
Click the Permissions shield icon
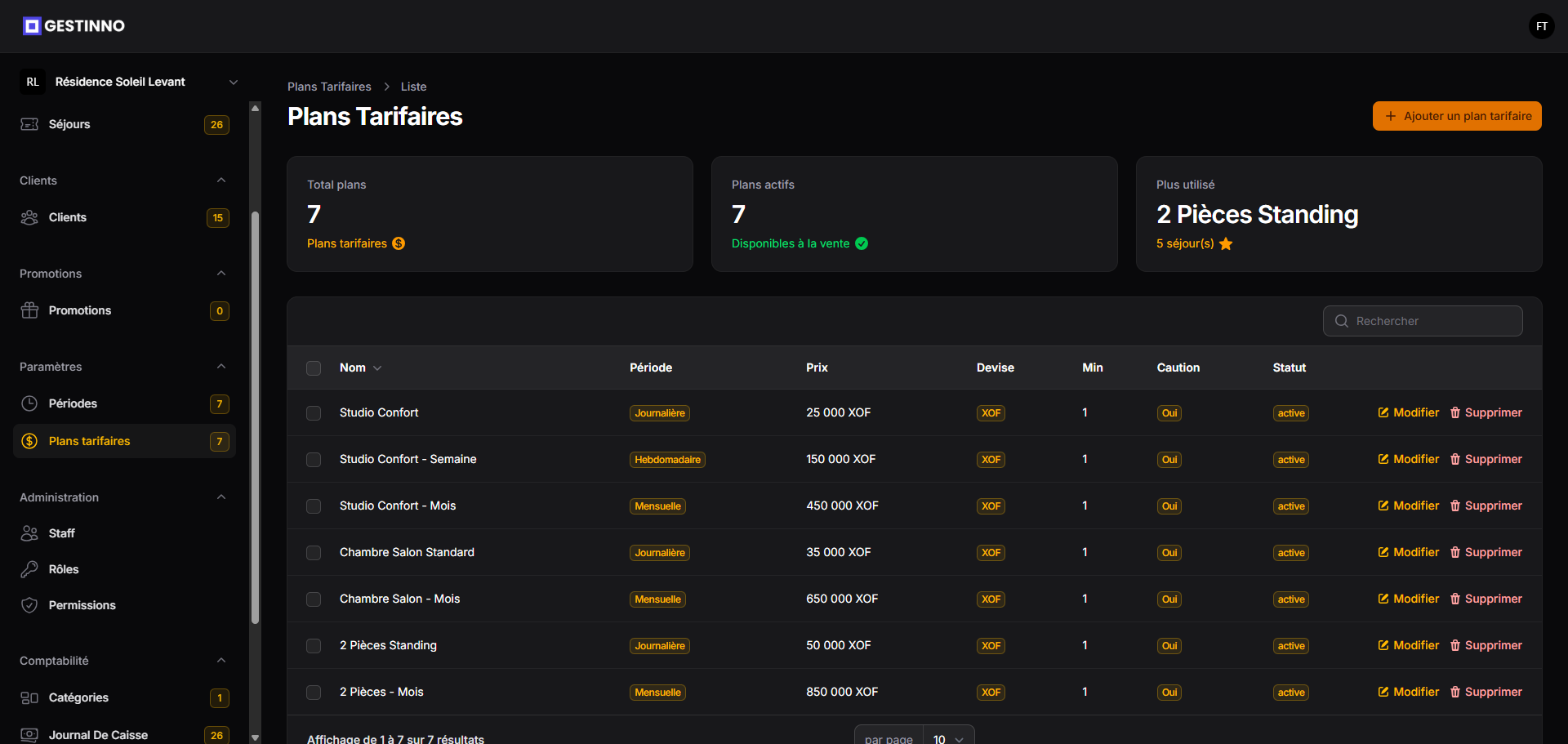point(29,605)
